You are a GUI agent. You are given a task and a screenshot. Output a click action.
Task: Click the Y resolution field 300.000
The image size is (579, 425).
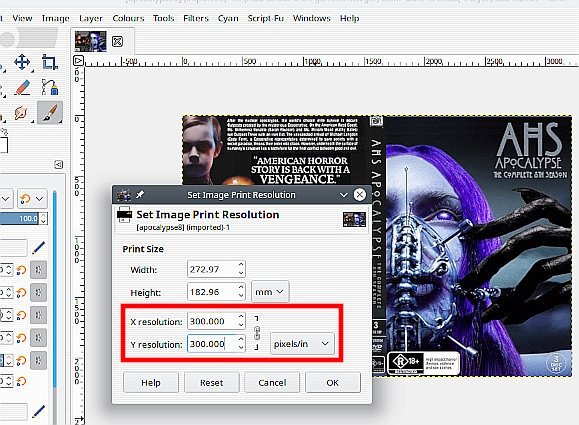[212, 344]
